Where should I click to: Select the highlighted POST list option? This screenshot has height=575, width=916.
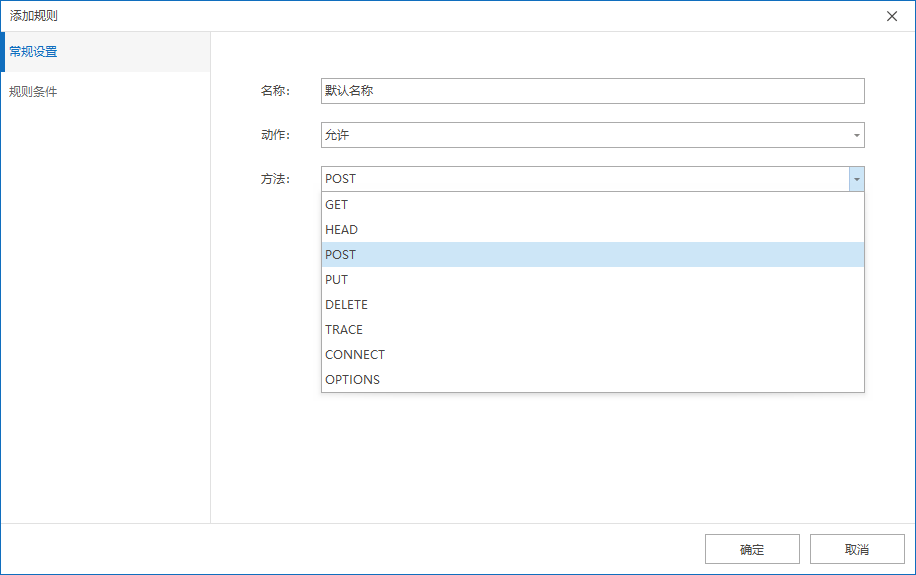592,254
